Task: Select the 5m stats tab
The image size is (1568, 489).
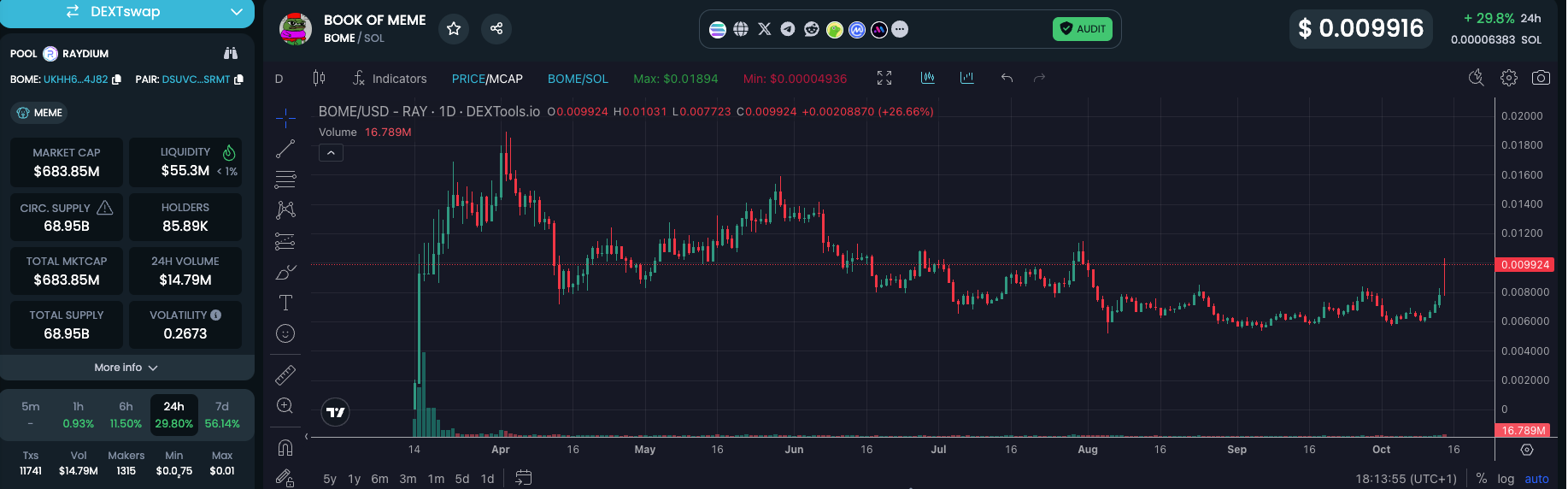Action: click(x=31, y=415)
